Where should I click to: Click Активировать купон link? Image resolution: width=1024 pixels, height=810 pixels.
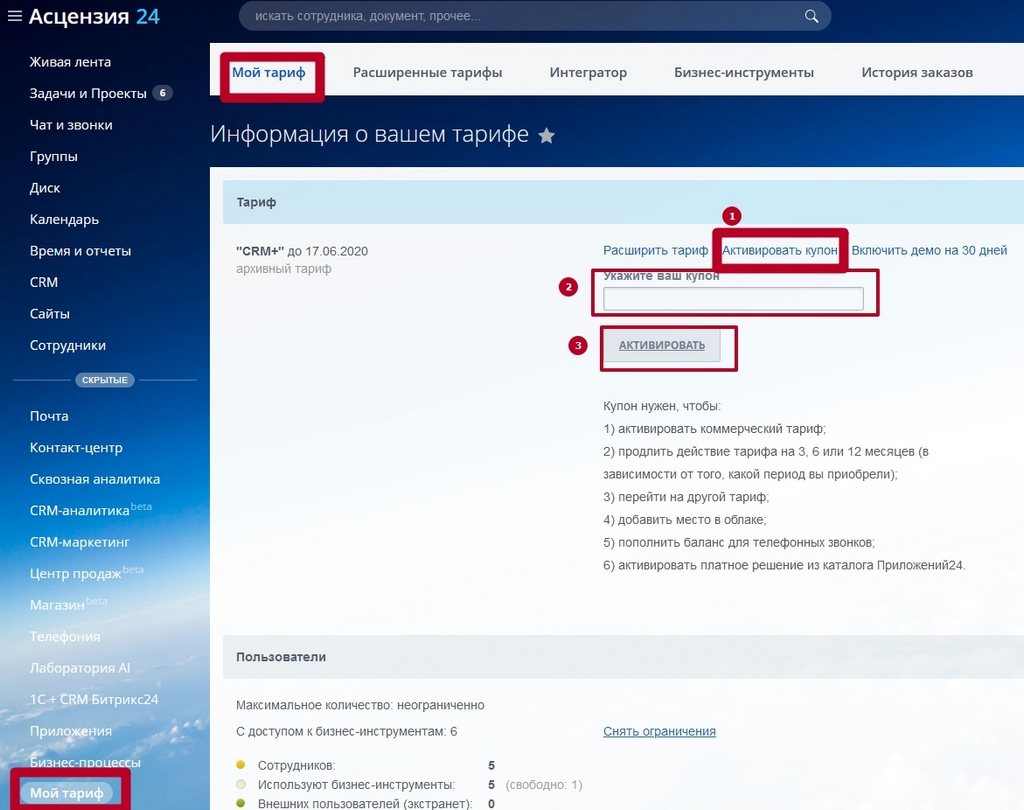pyautogui.click(x=779, y=250)
